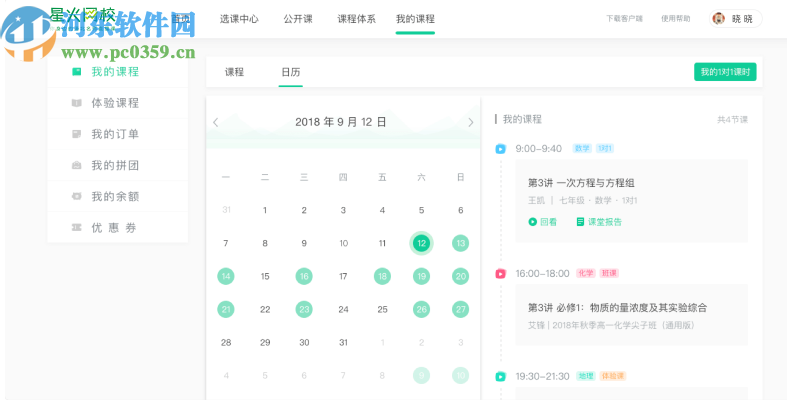Open the 选课中心 top menu
787x418 pixels.
(x=239, y=19)
